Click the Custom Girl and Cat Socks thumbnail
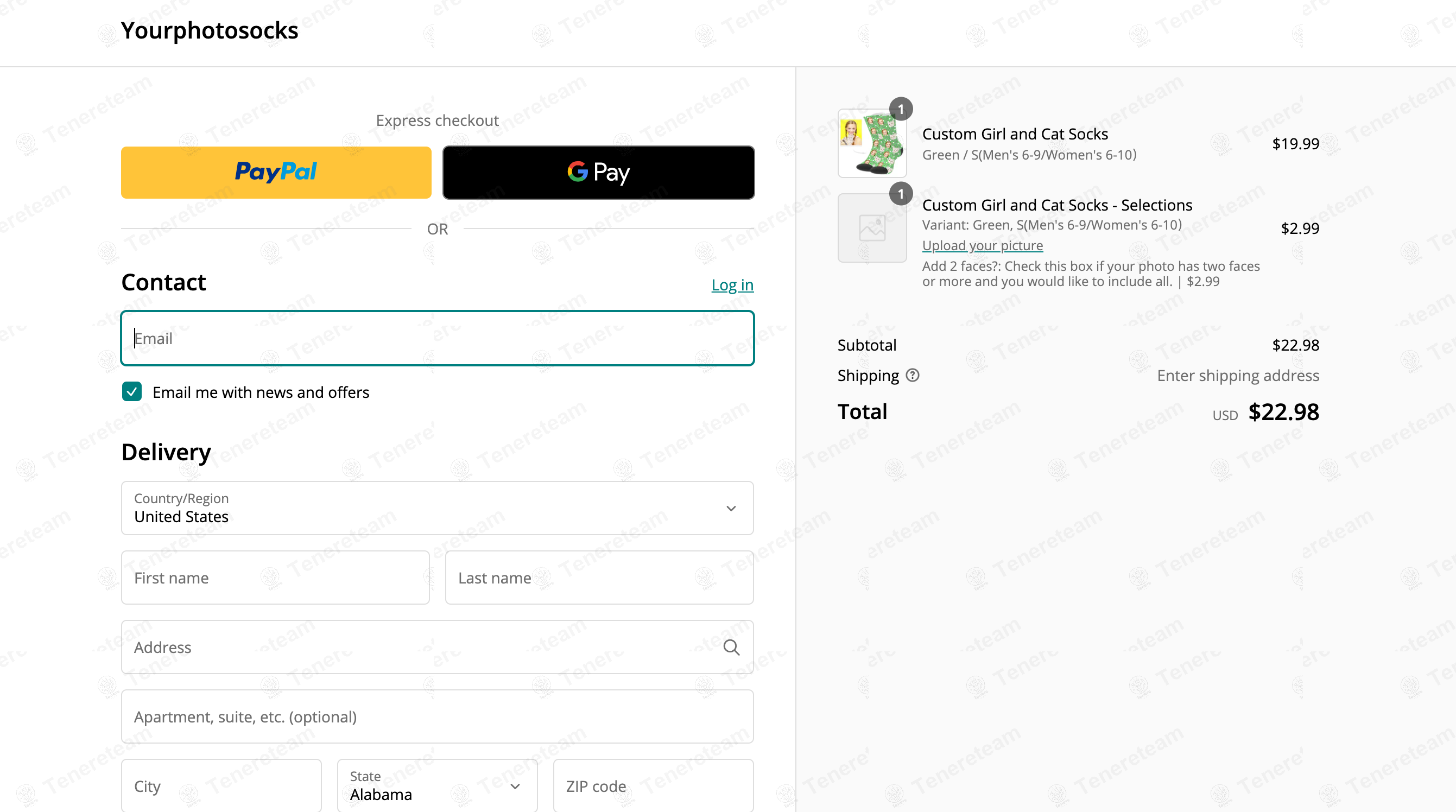Image resolution: width=1456 pixels, height=812 pixels. [x=871, y=143]
